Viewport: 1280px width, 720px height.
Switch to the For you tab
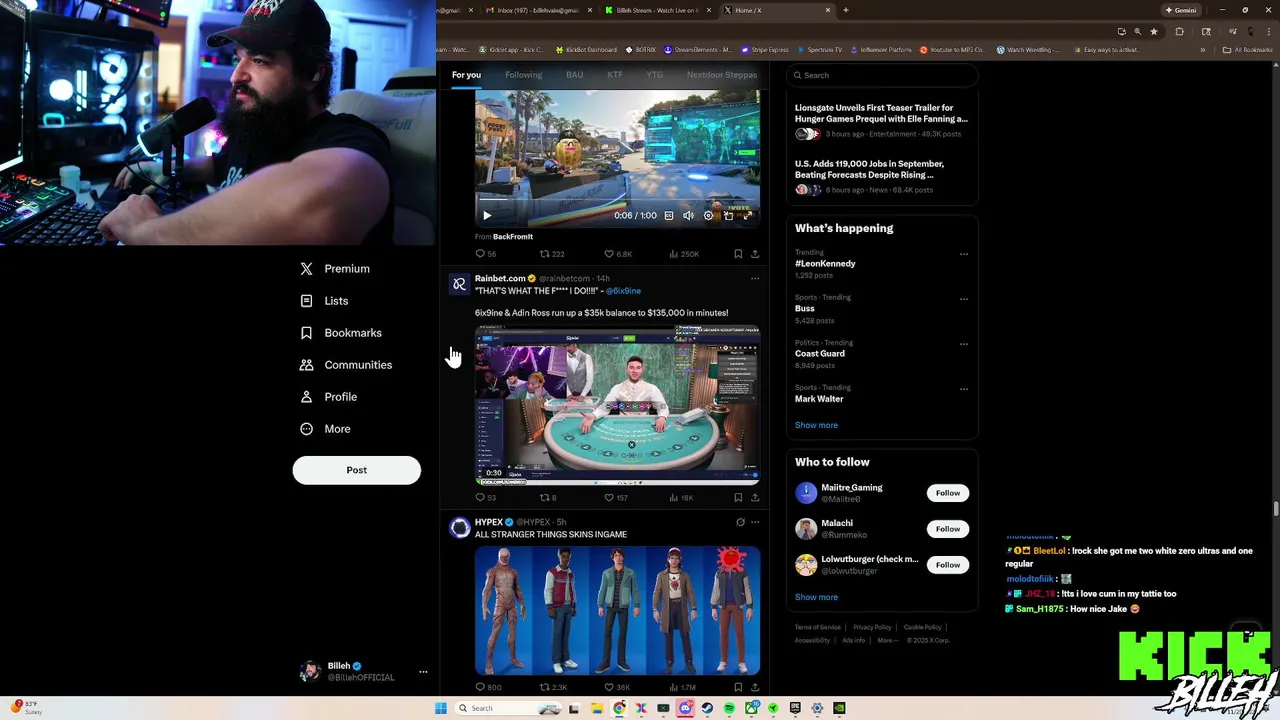point(466,75)
